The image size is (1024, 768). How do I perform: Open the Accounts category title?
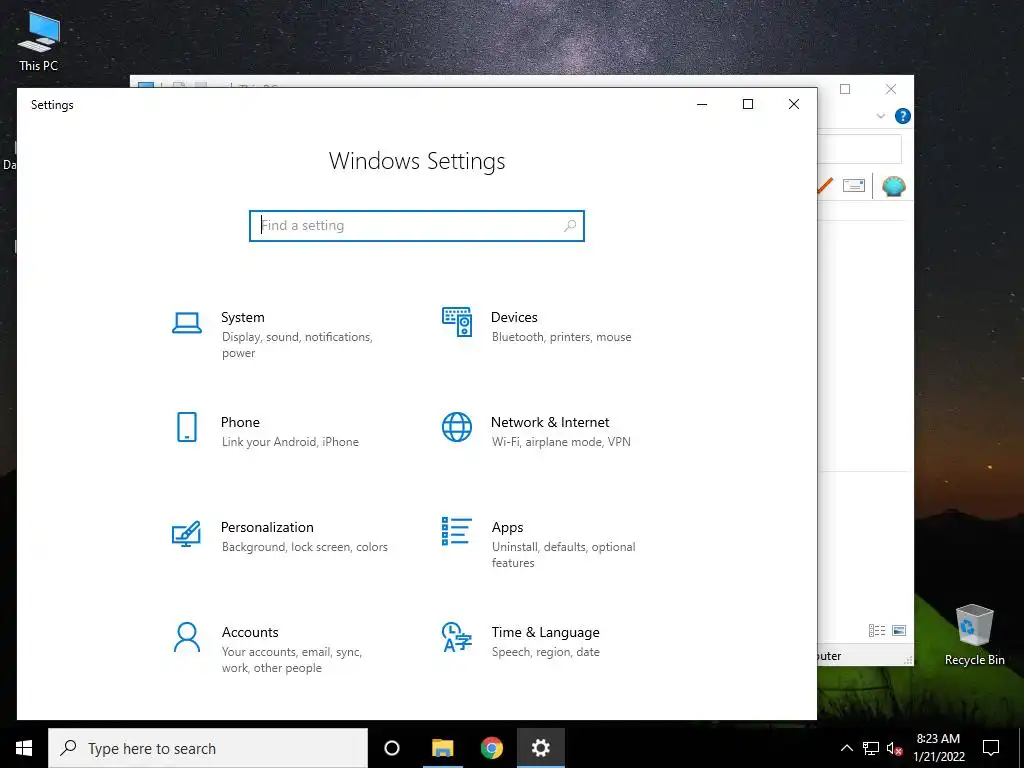point(250,632)
